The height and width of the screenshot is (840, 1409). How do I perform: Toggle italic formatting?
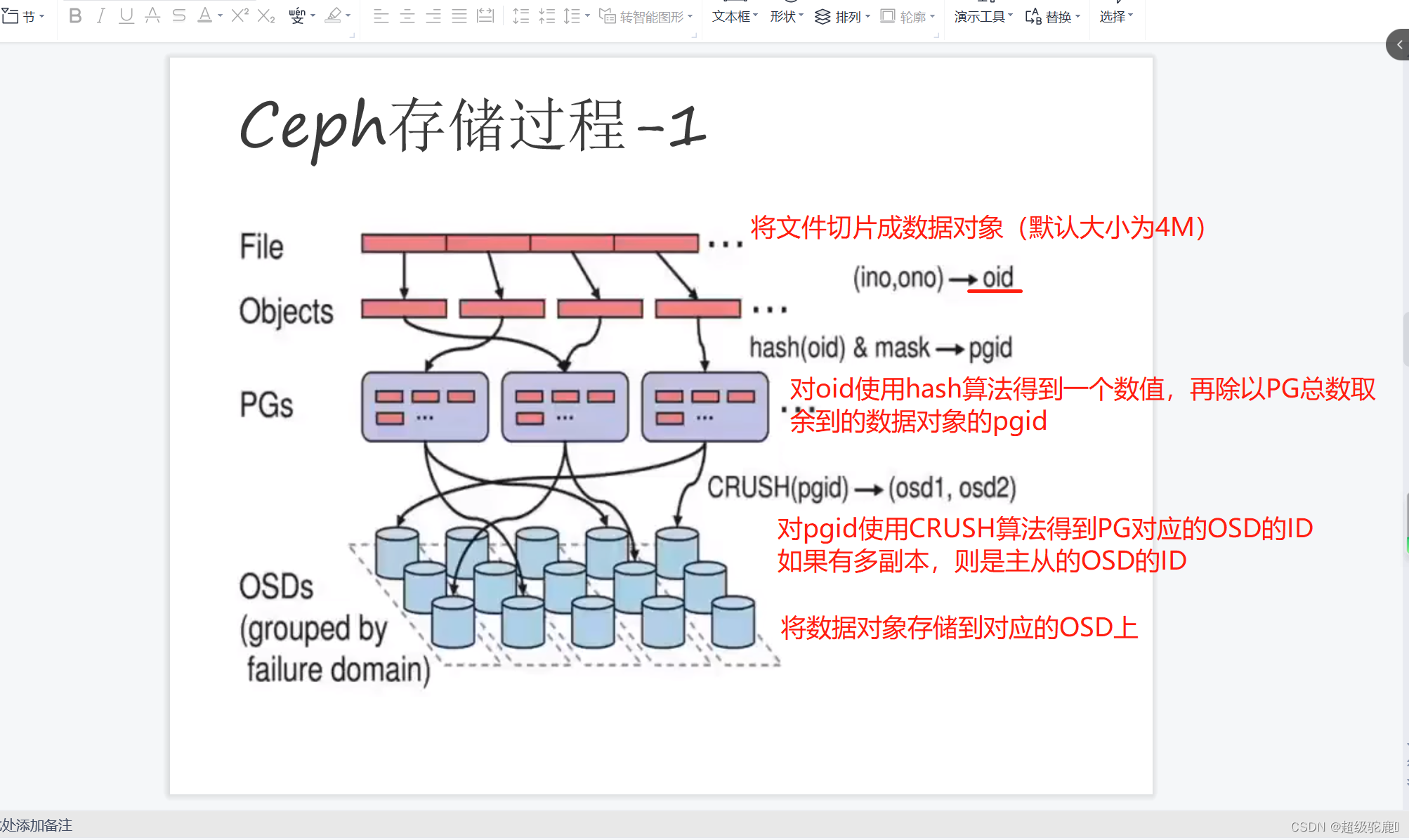tap(100, 15)
